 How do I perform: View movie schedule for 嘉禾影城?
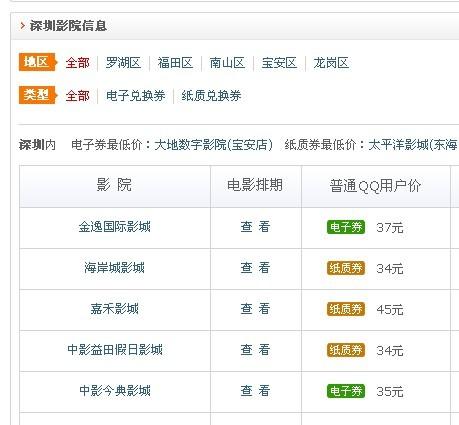255,309
